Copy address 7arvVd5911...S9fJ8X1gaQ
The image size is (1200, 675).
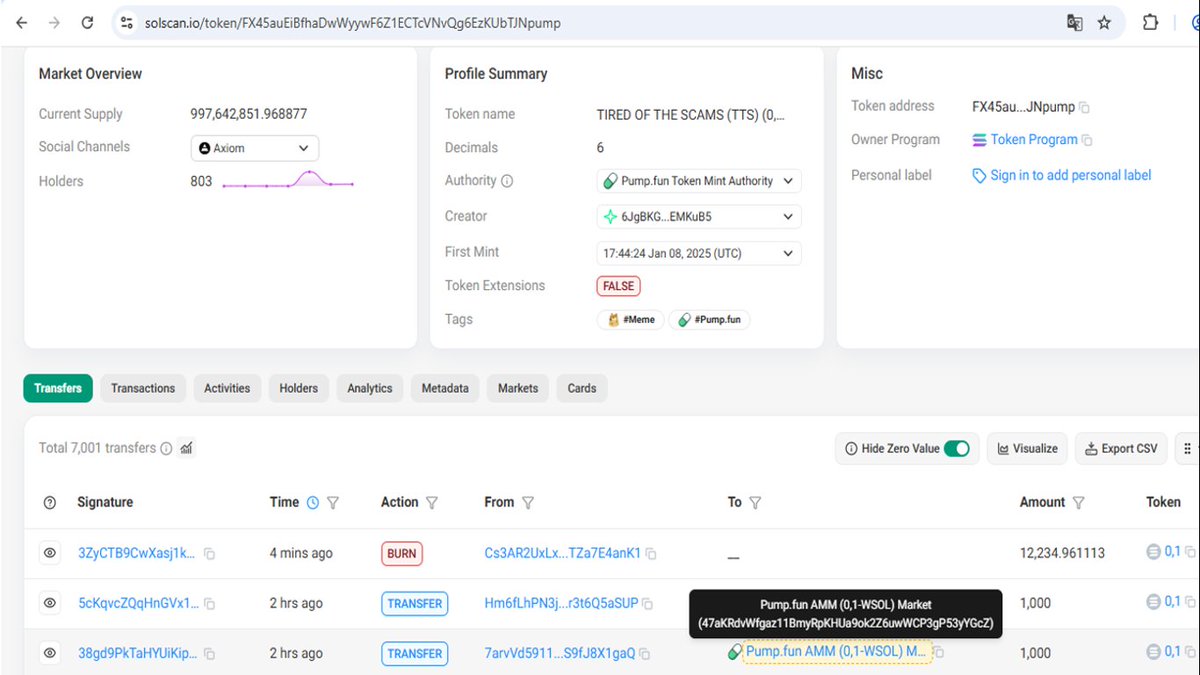click(645, 654)
